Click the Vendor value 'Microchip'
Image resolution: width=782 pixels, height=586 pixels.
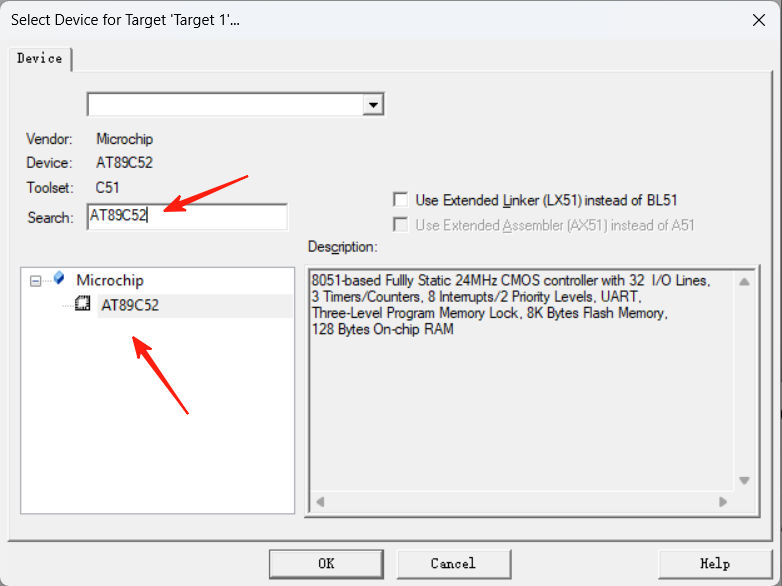[x=124, y=139]
